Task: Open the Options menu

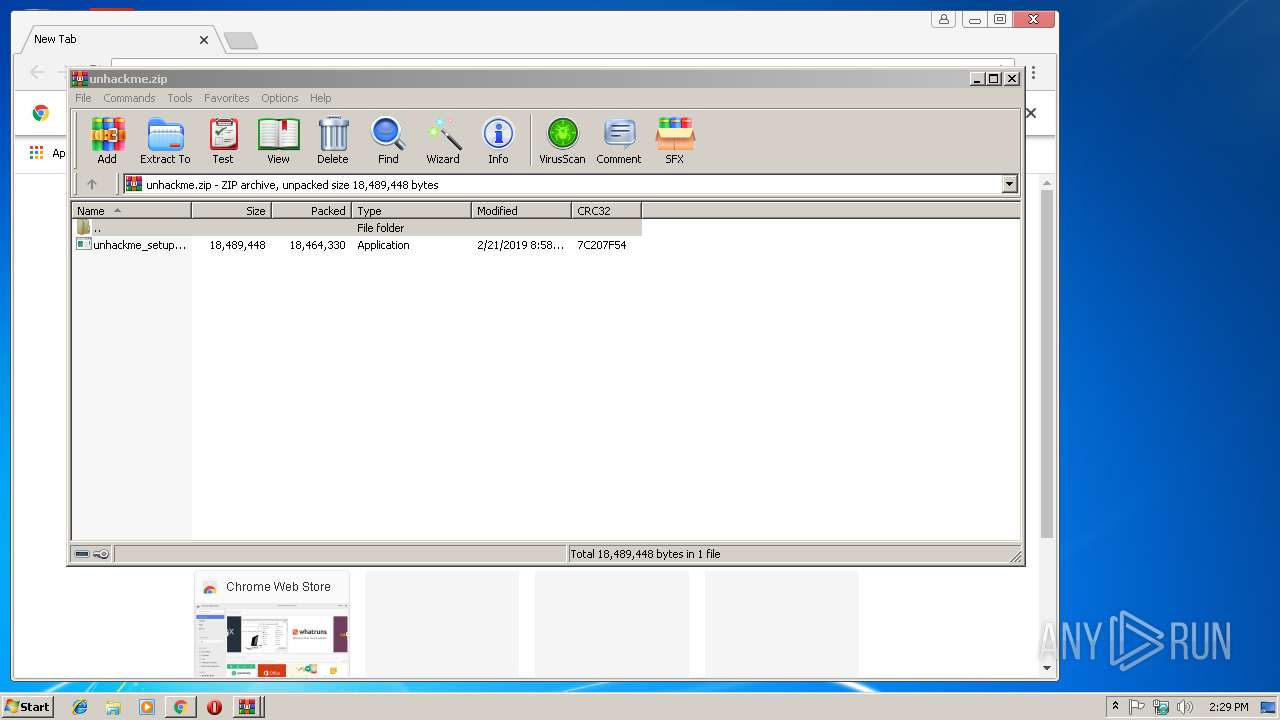Action: [x=280, y=98]
